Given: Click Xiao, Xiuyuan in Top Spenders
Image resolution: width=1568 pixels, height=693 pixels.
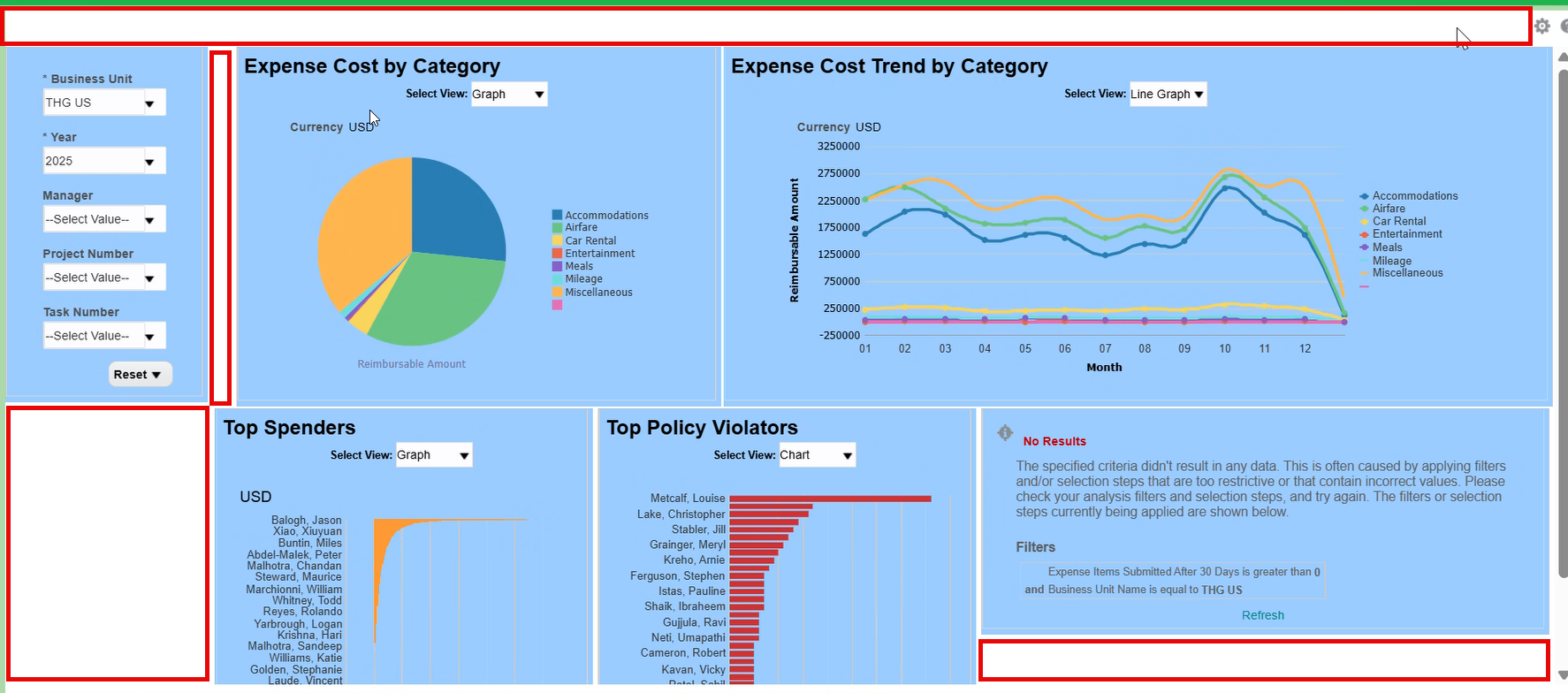Looking at the screenshot, I should point(307,531).
